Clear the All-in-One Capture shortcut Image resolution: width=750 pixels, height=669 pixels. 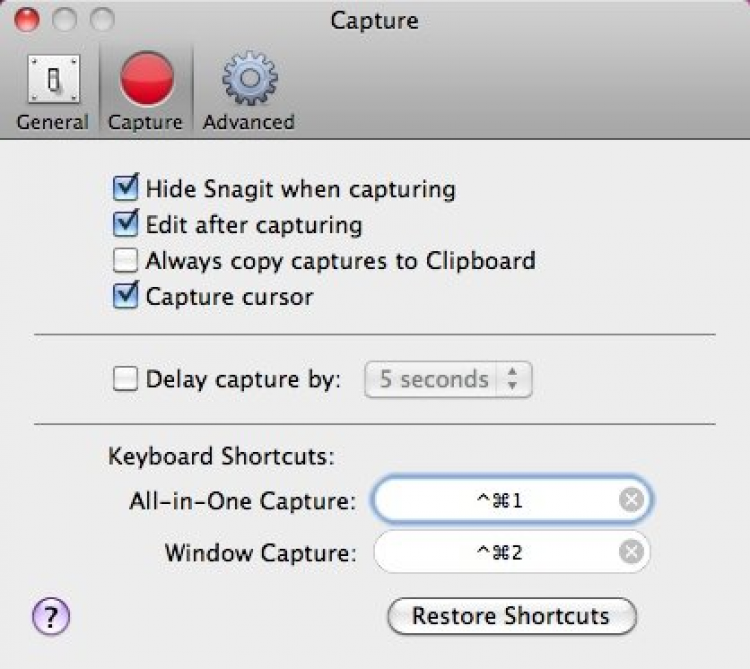click(631, 500)
